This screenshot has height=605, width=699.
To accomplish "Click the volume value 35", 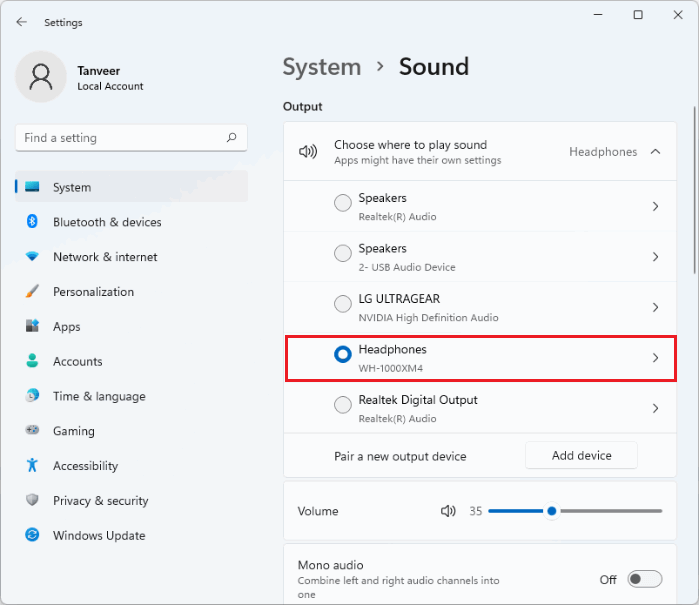I will coord(475,511).
